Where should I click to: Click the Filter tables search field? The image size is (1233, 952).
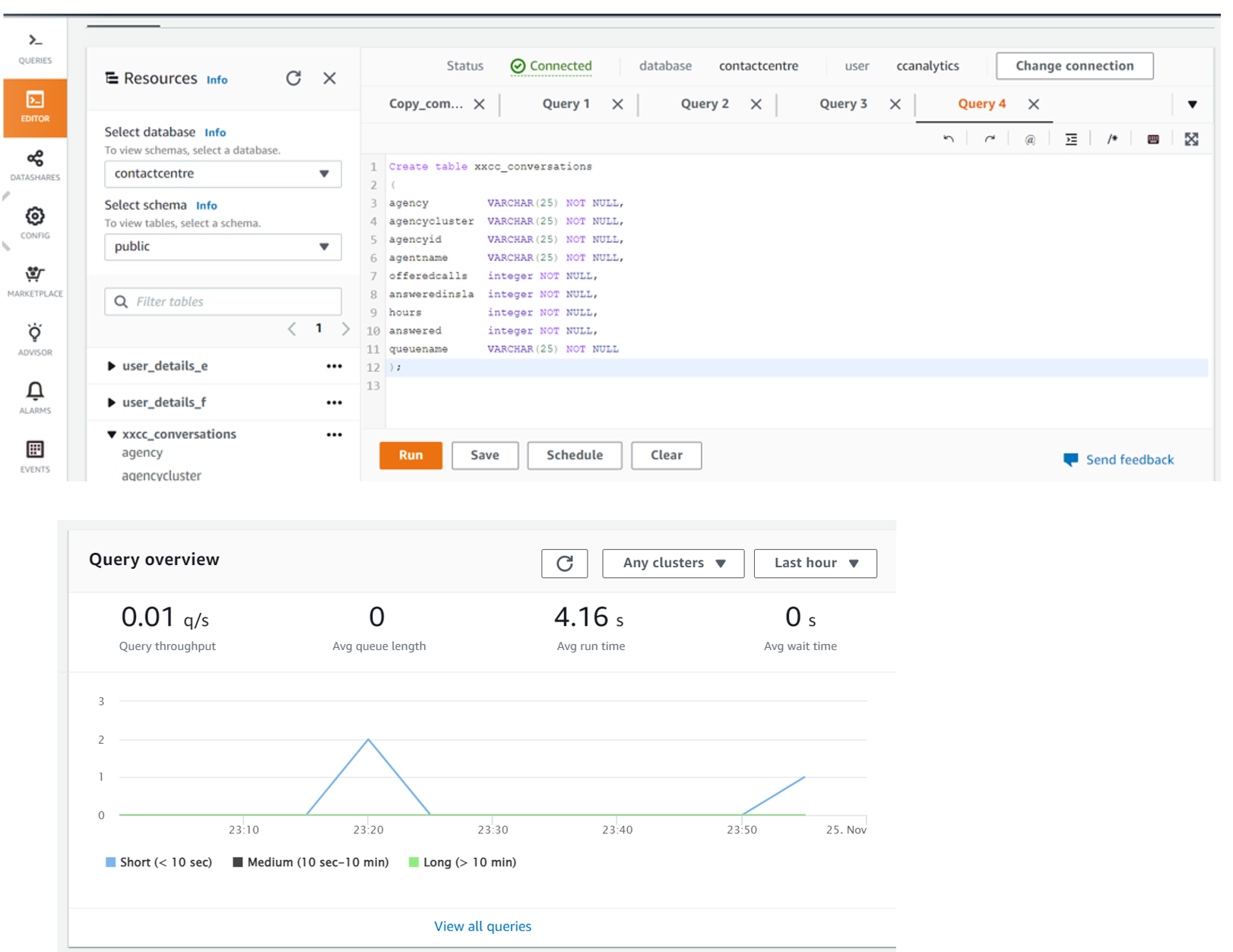pos(232,302)
